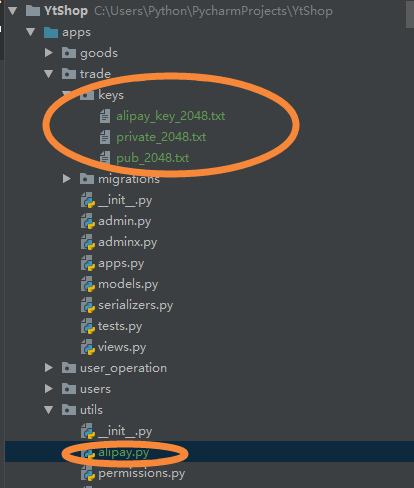Click the utils __init__.py Python icon
The width and height of the screenshot is (414, 488).
pos(88,431)
